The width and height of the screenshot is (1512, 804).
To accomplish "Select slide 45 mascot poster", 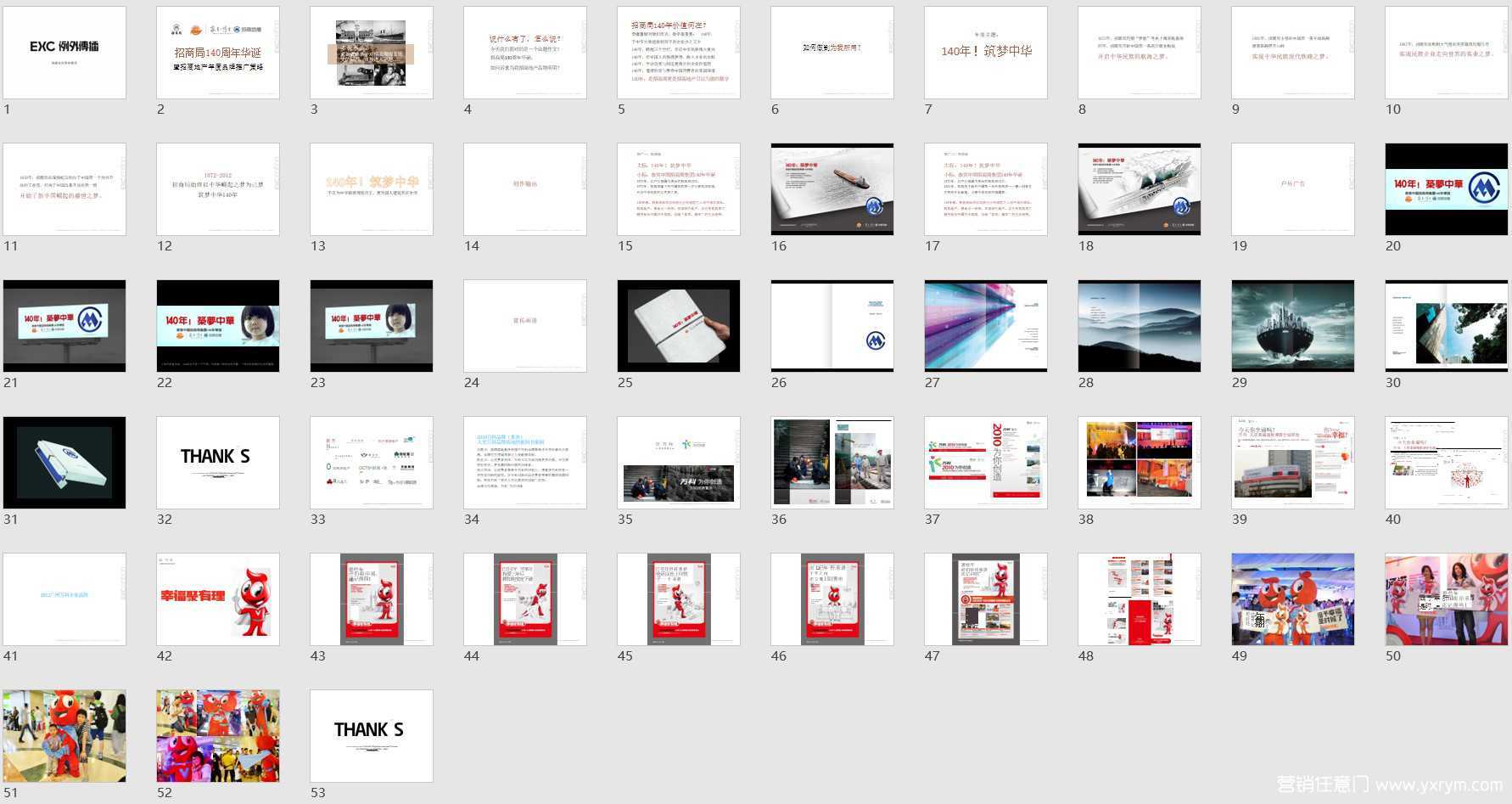I will (x=679, y=599).
